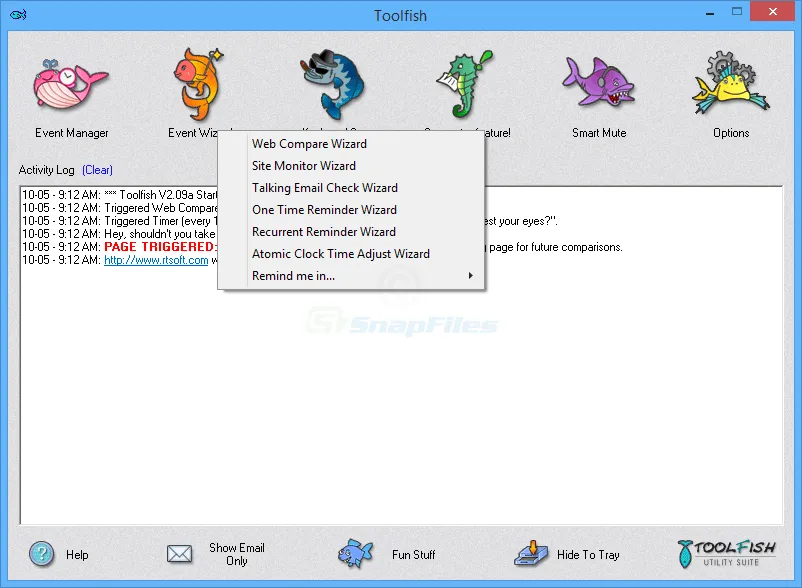Click the Fun Stuff label

[x=413, y=555]
